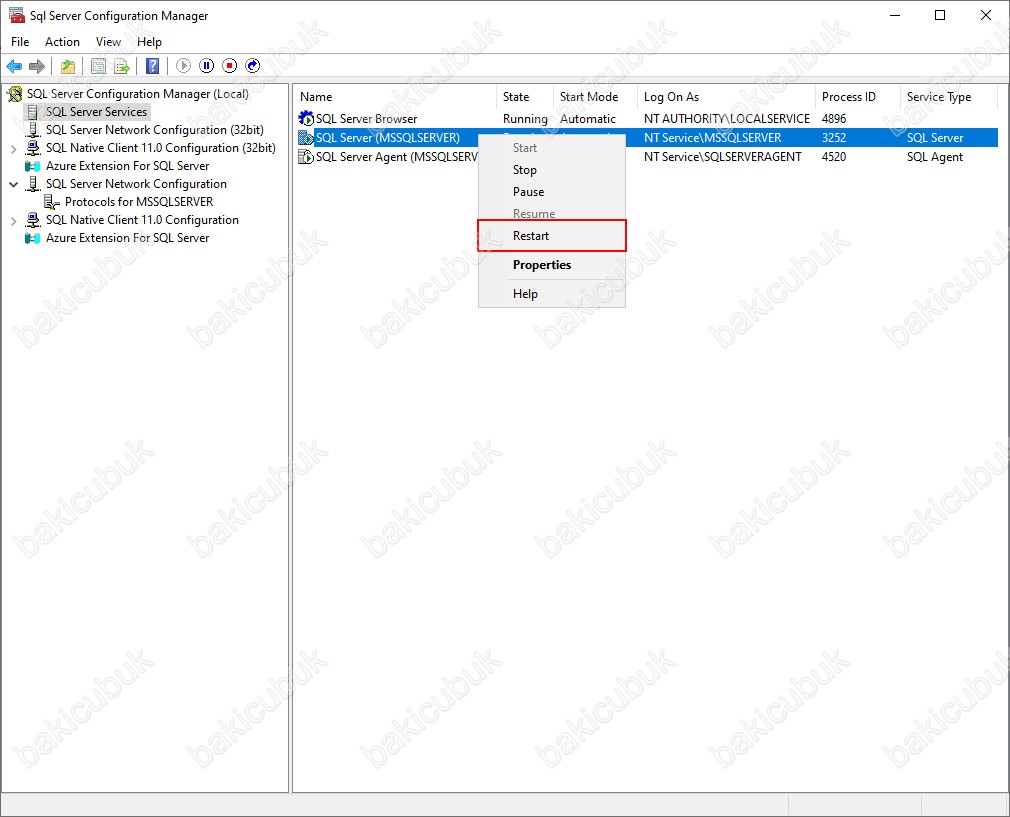Open the File menu
Viewport: 1010px width, 817px height.
coord(20,42)
